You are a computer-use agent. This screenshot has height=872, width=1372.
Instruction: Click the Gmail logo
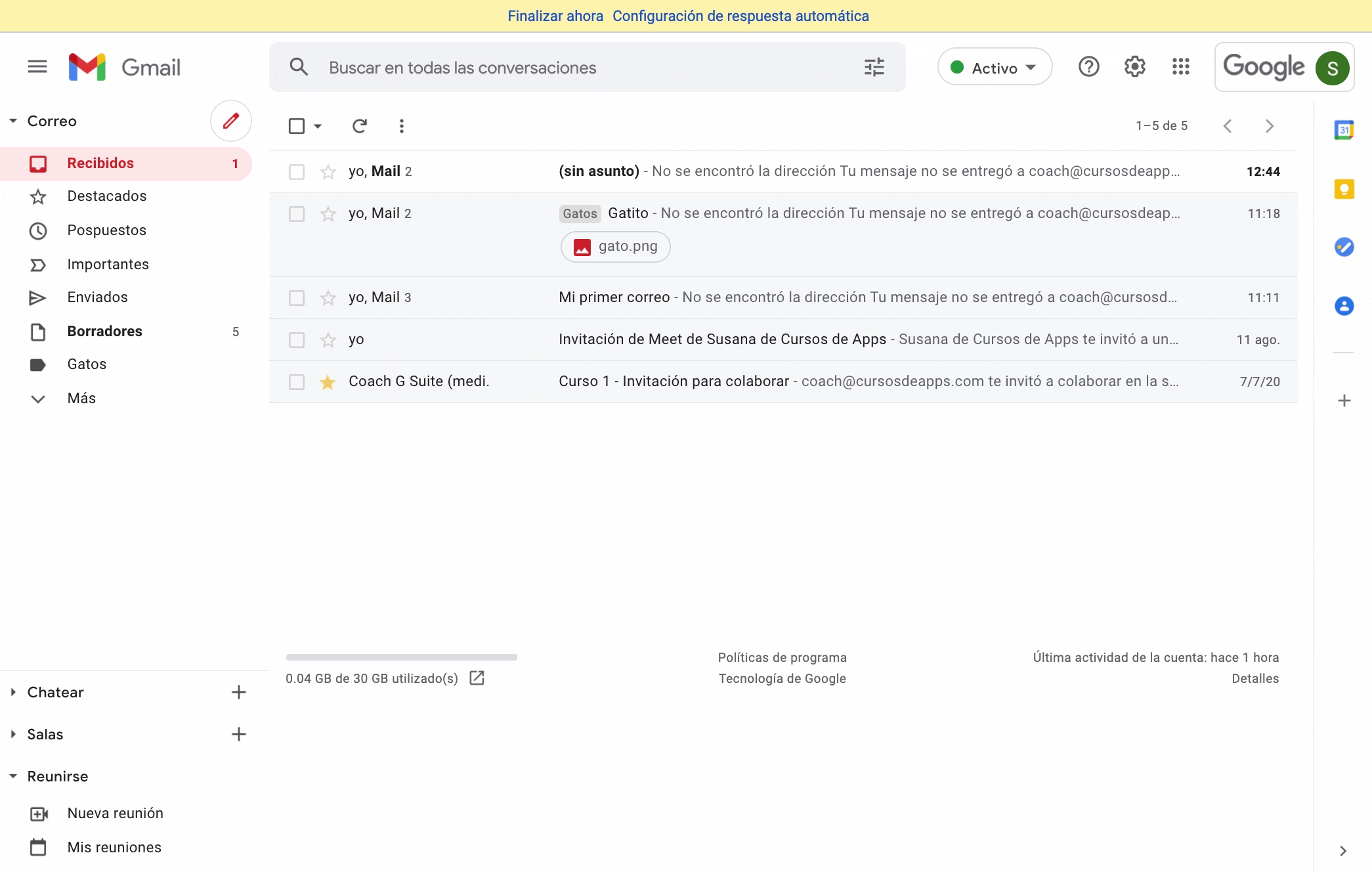(124, 67)
